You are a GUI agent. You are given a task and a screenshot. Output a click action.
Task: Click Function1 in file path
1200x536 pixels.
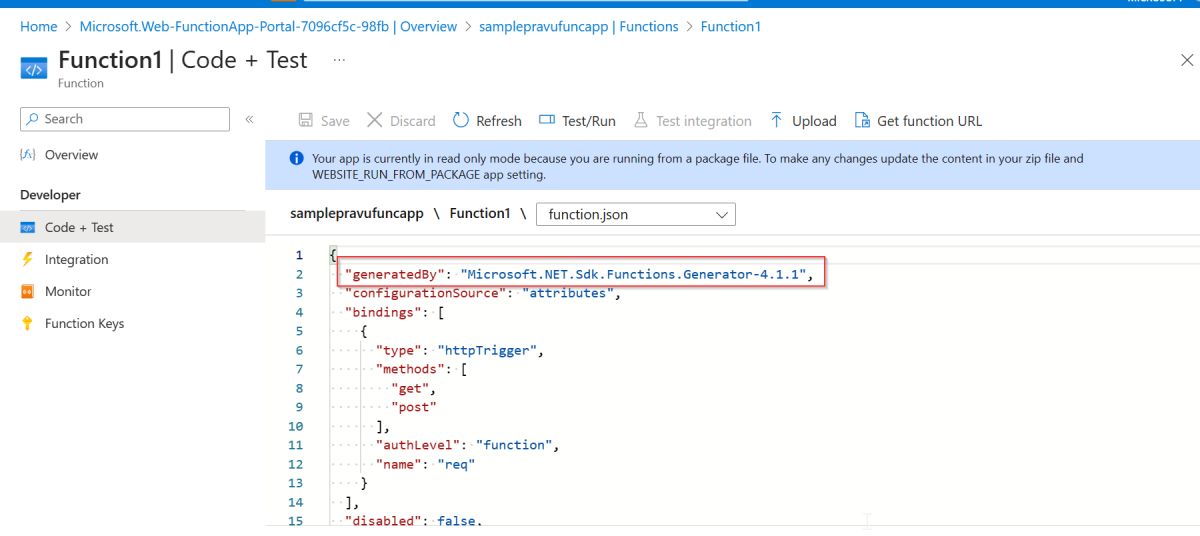[x=480, y=213]
